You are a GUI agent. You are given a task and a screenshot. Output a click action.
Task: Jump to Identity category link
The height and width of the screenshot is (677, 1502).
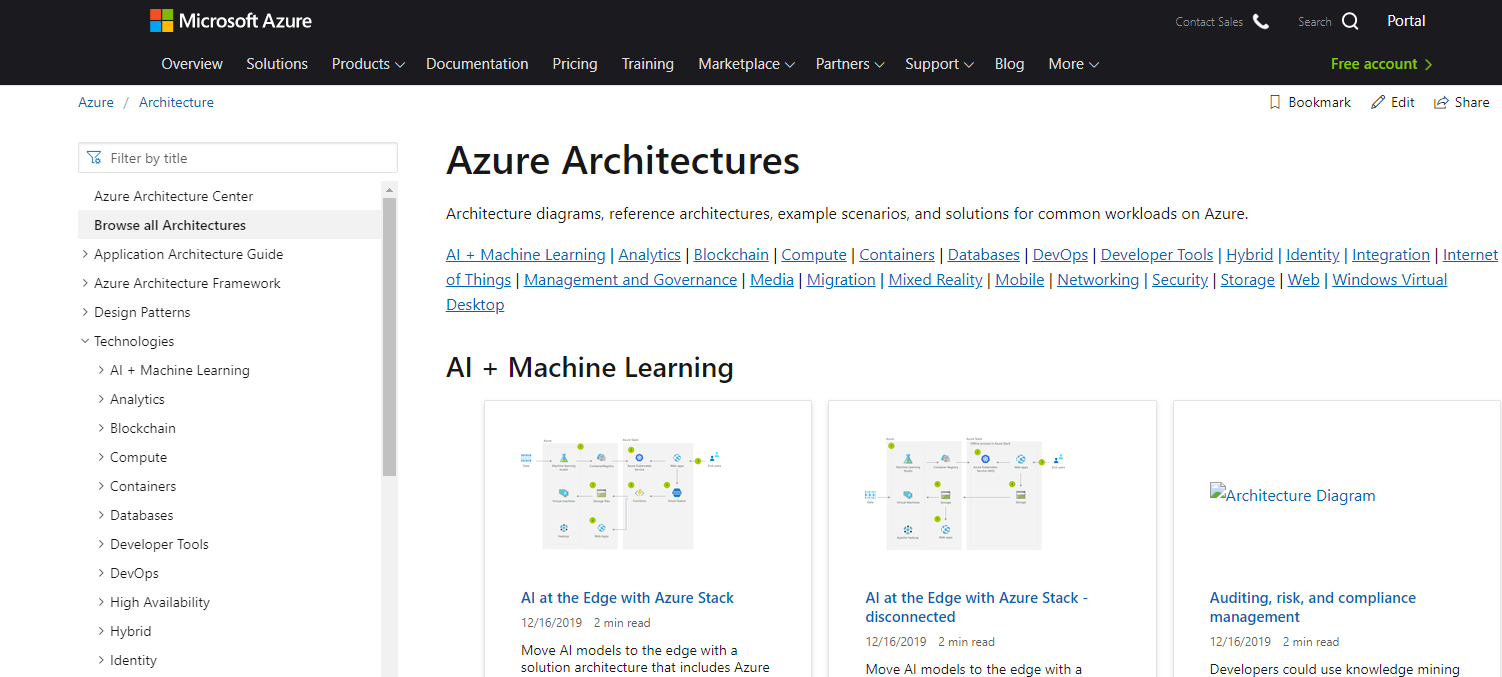coord(1313,255)
